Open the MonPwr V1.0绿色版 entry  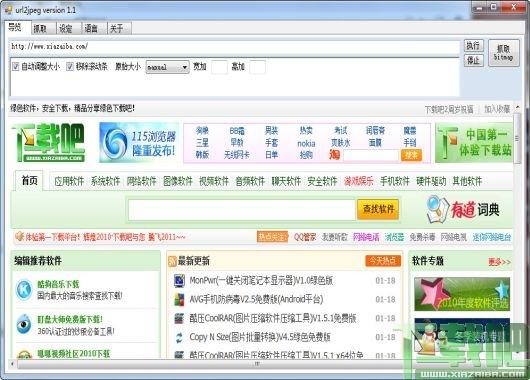click(x=261, y=281)
